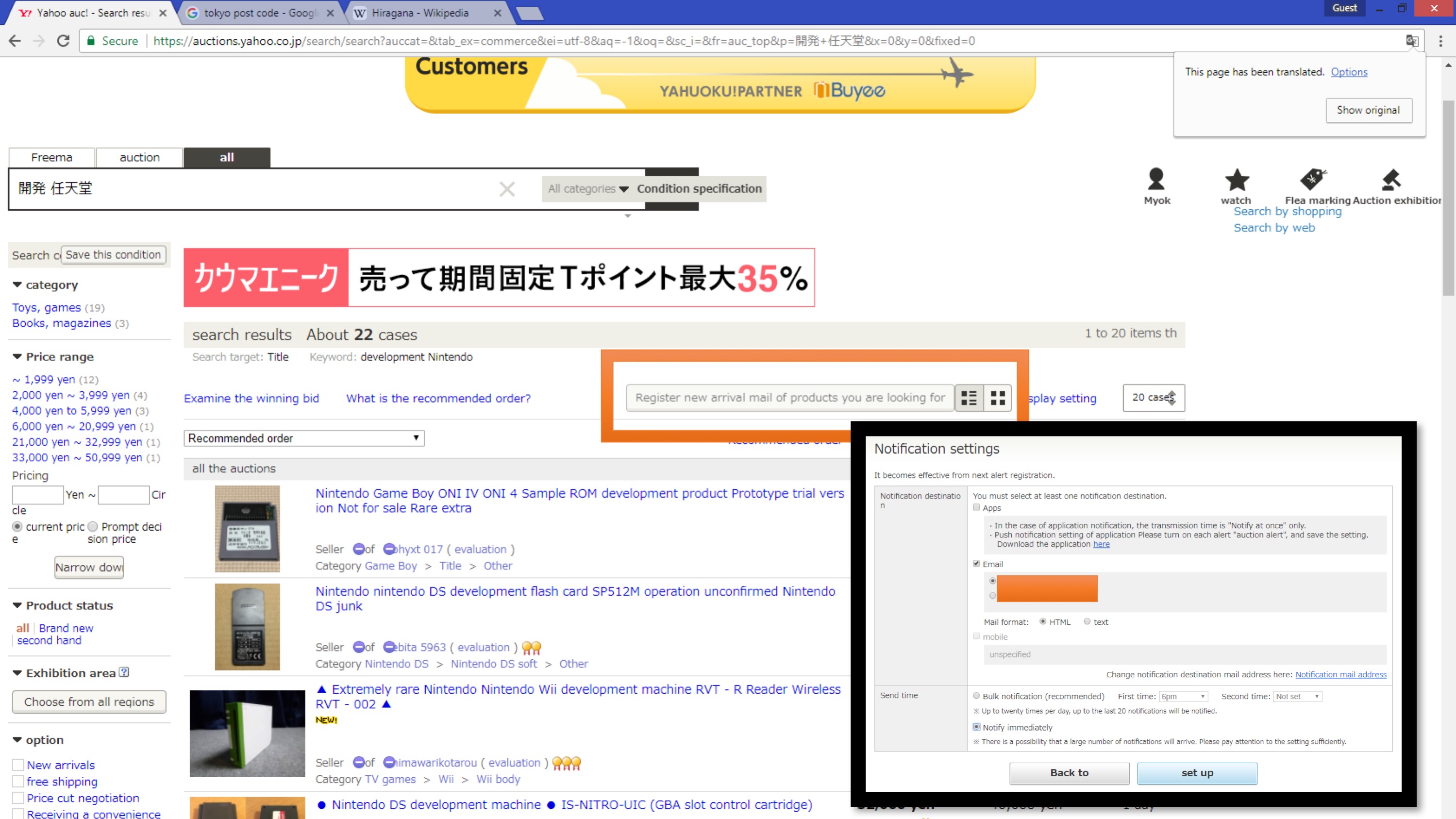Click the green Secure padlock
The width and height of the screenshot is (1456, 819).
click(x=90, y=41)
